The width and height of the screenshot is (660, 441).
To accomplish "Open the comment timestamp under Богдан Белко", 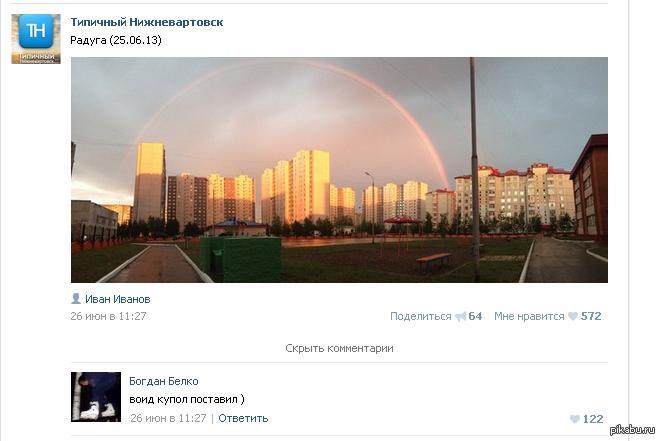I will 168,418.
